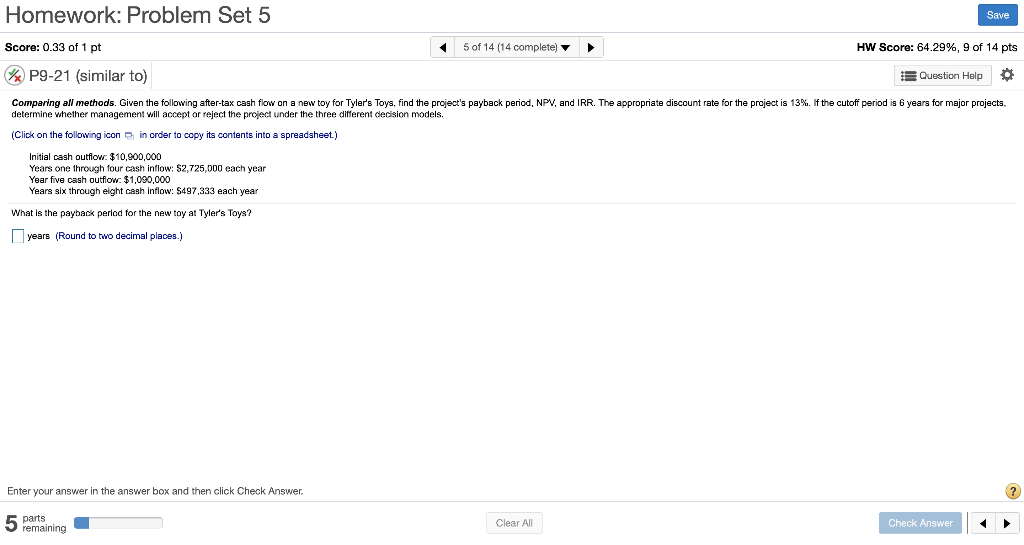Click the 'Click on the following icon' link text
1024x545 pixels.
point(66,135)
